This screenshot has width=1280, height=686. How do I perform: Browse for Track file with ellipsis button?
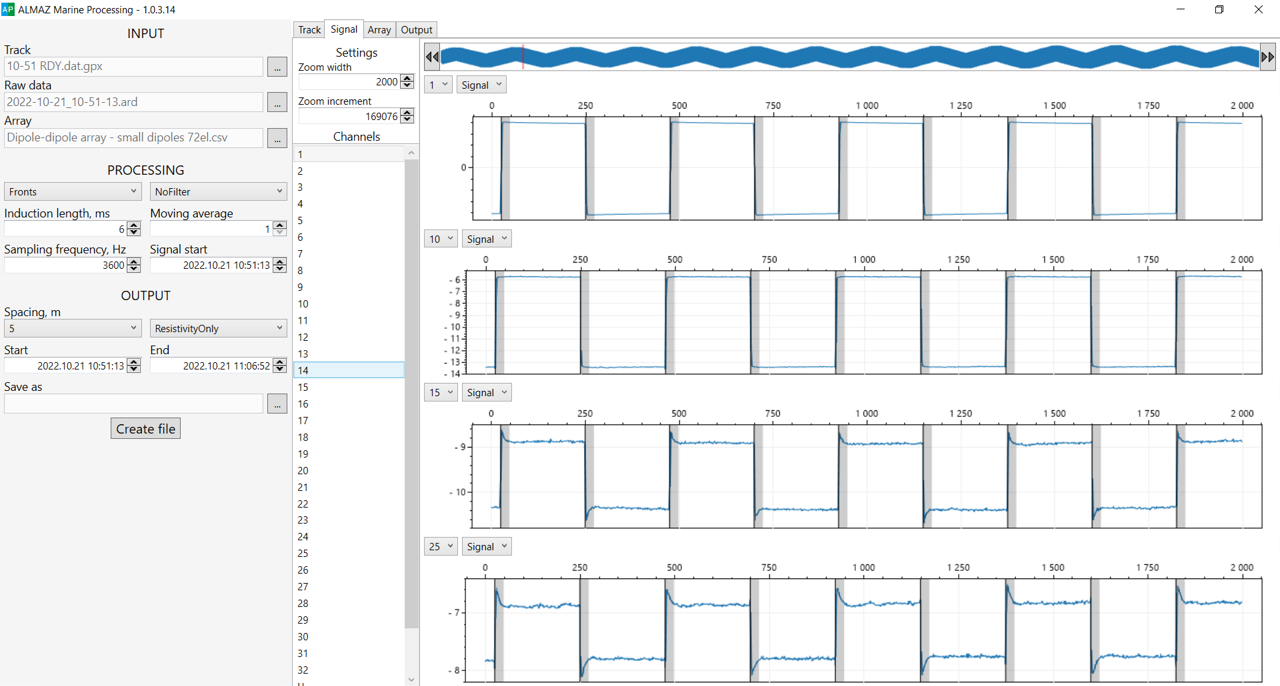[277, 67]
